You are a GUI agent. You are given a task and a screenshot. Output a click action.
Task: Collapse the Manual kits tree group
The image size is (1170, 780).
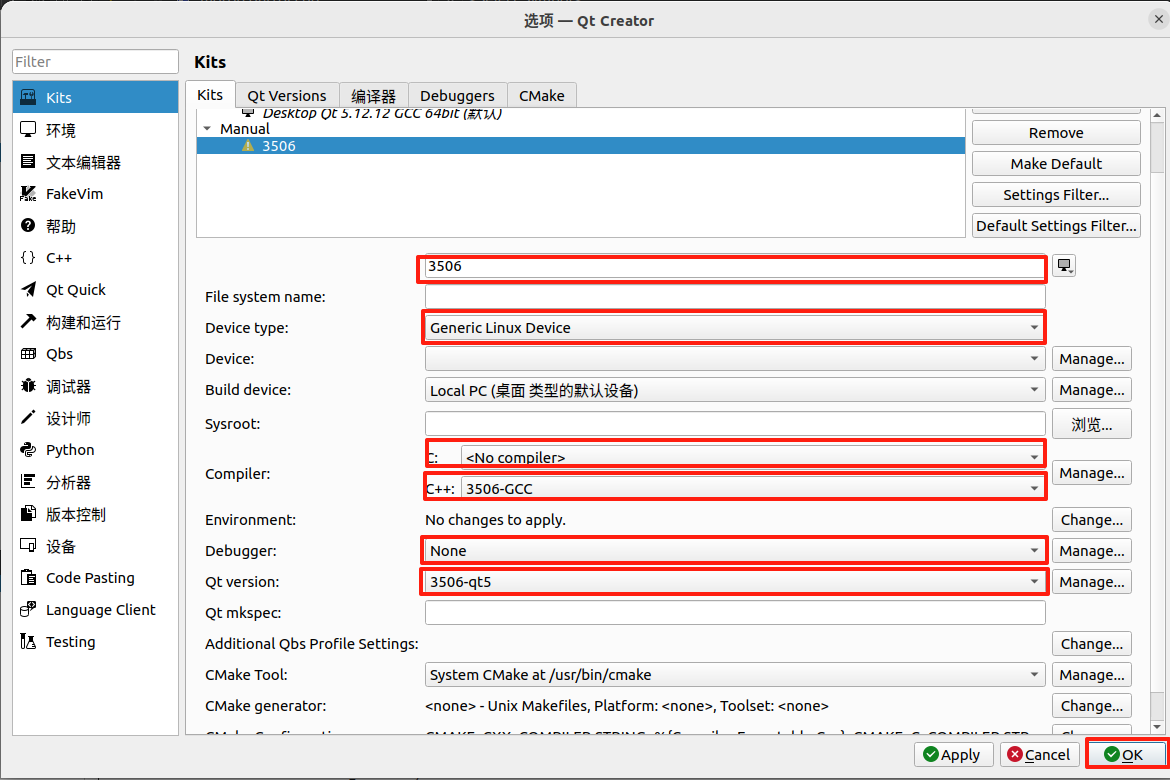tap(207, 129)
